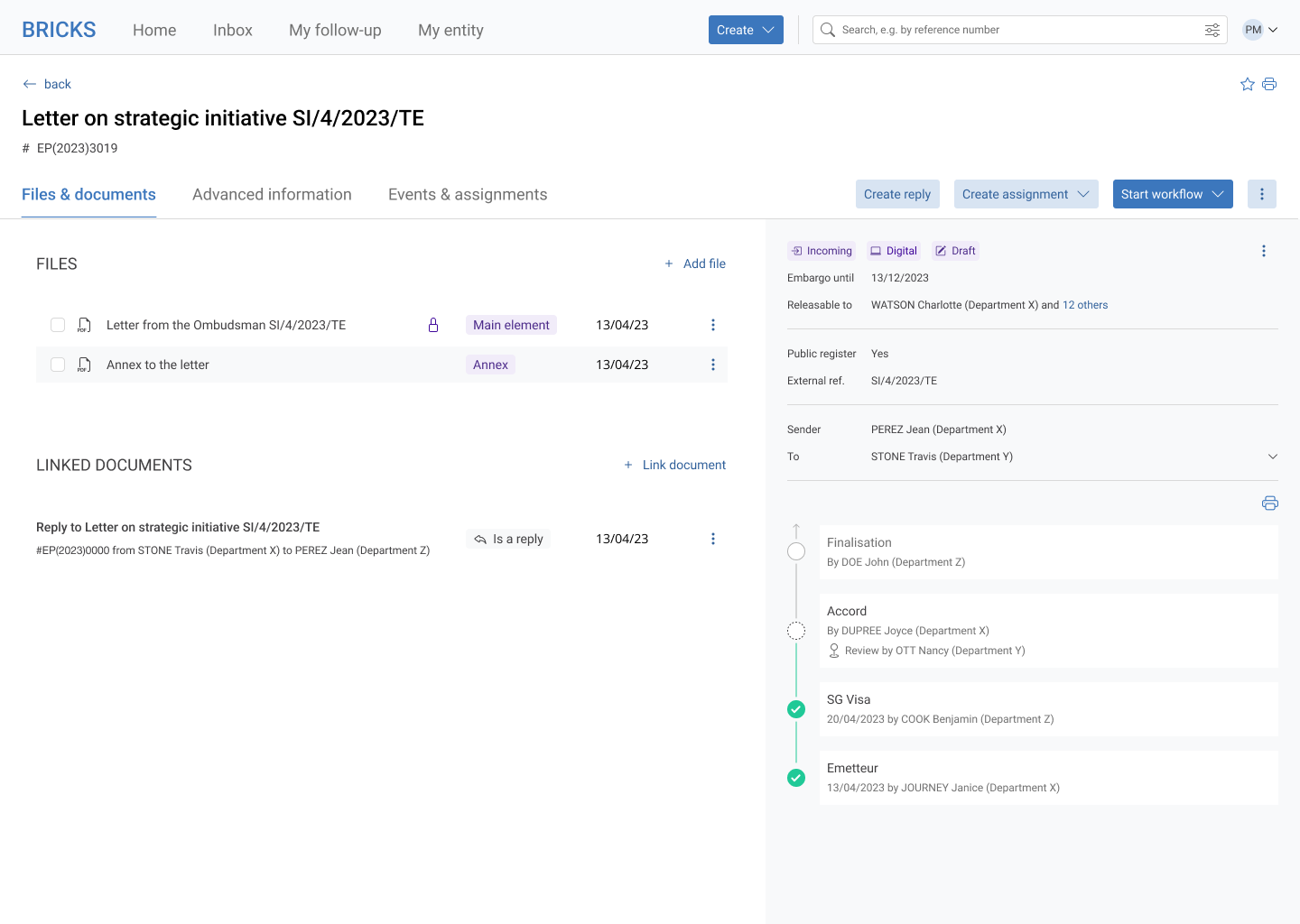This screenshot has height=924, width=1300.
Task: Click embargo date 13/12/2023
Action: click(x=900, y=278)
